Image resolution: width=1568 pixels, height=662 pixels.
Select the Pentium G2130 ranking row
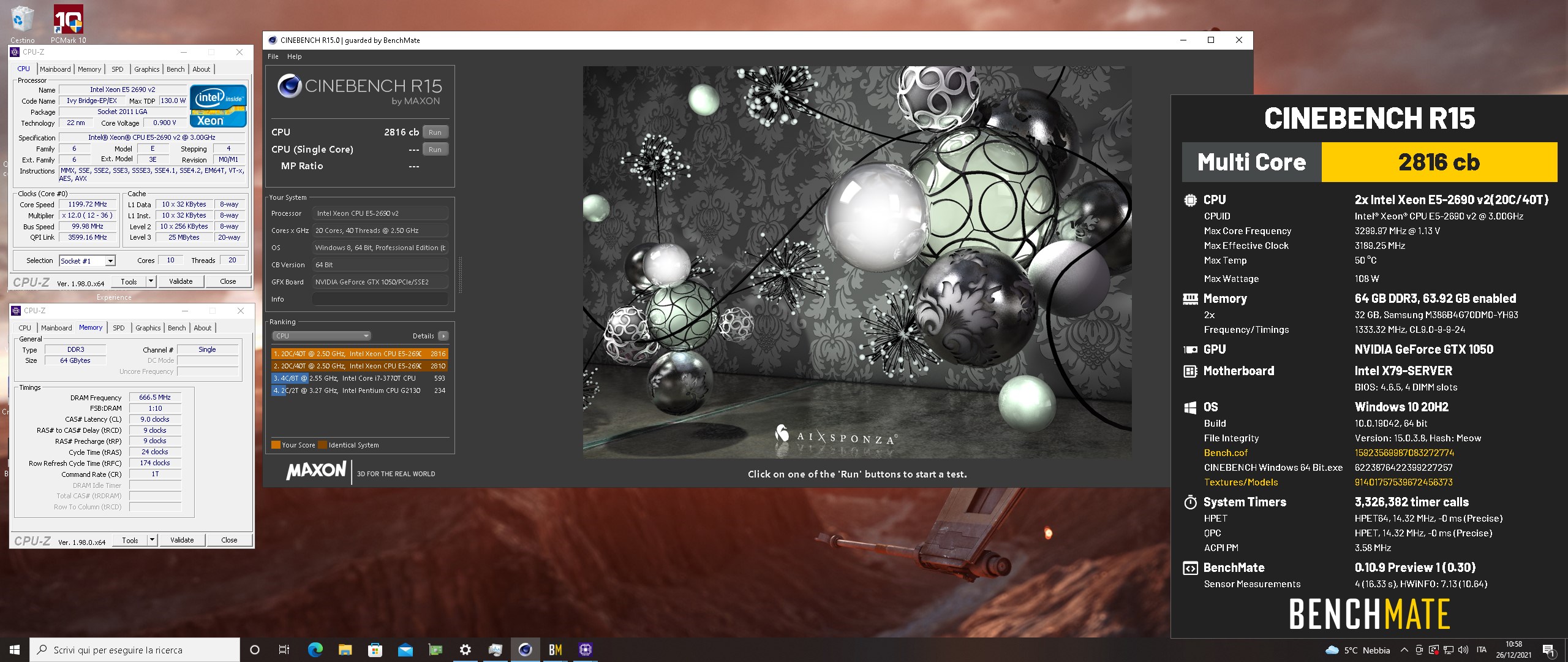tap(360, 390)
